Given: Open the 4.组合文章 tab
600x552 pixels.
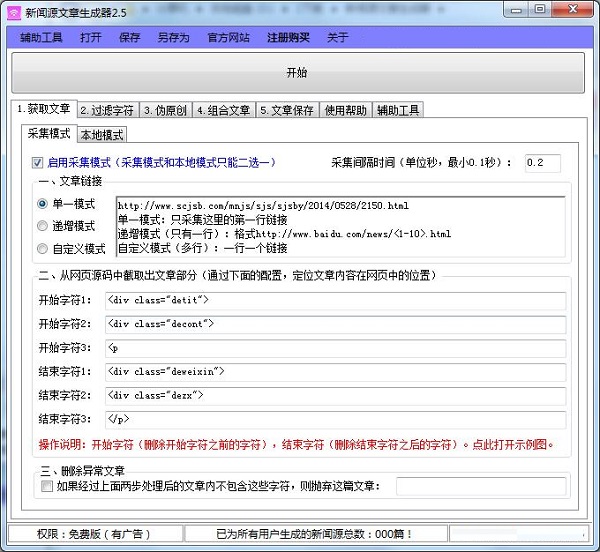Looking at the screenshot, I should click(224, 111).
